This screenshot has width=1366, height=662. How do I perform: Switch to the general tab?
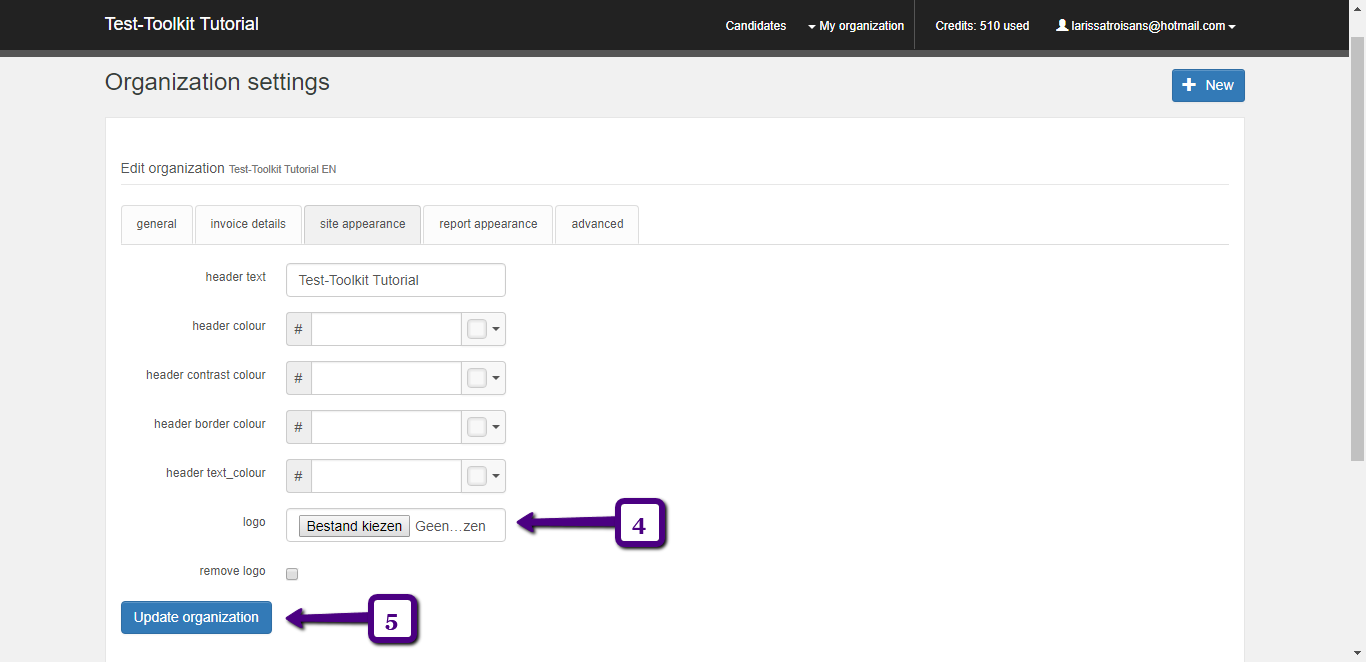click(x=157, y=224)
